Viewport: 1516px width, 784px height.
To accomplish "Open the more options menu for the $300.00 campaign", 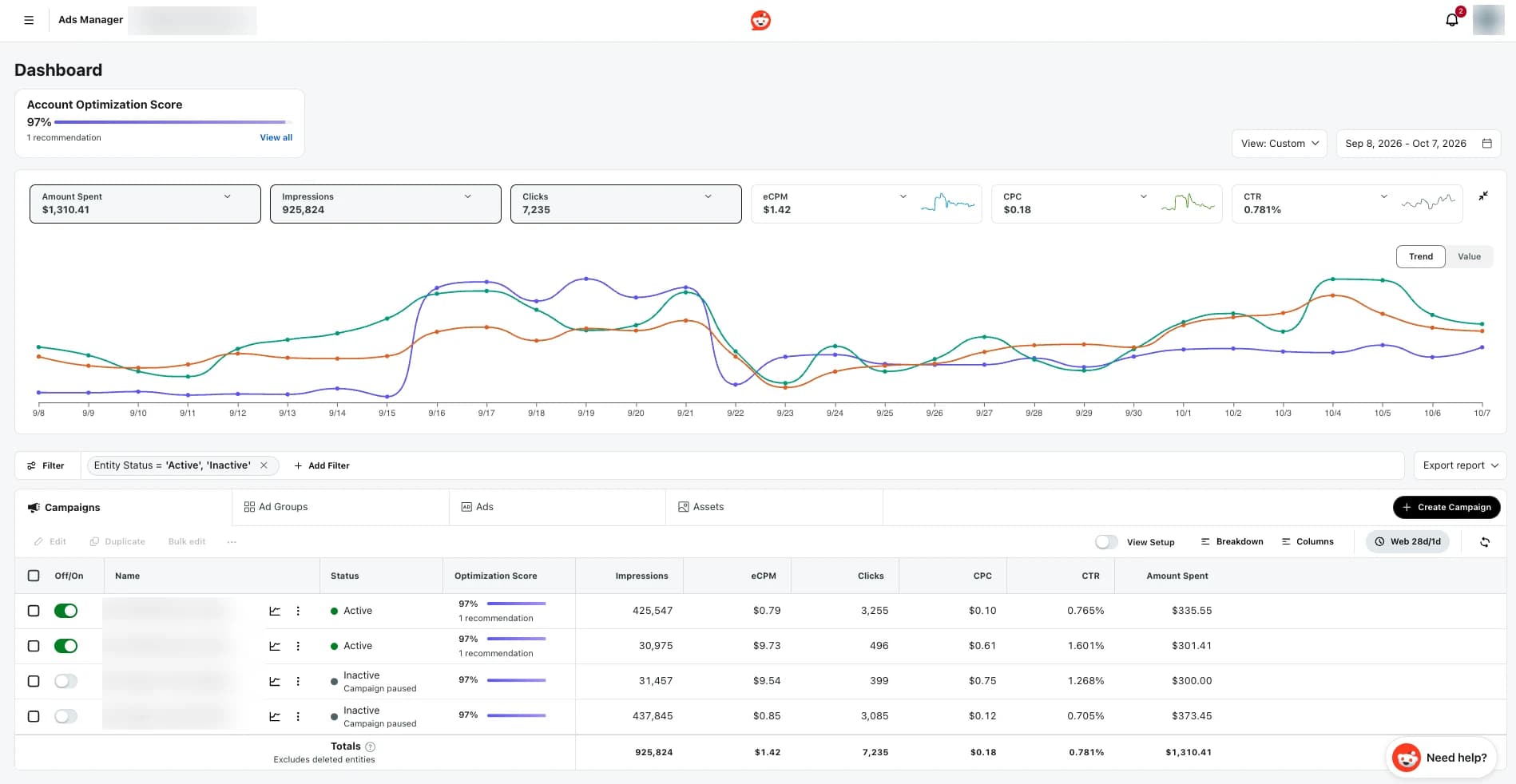I will point(298,681).
